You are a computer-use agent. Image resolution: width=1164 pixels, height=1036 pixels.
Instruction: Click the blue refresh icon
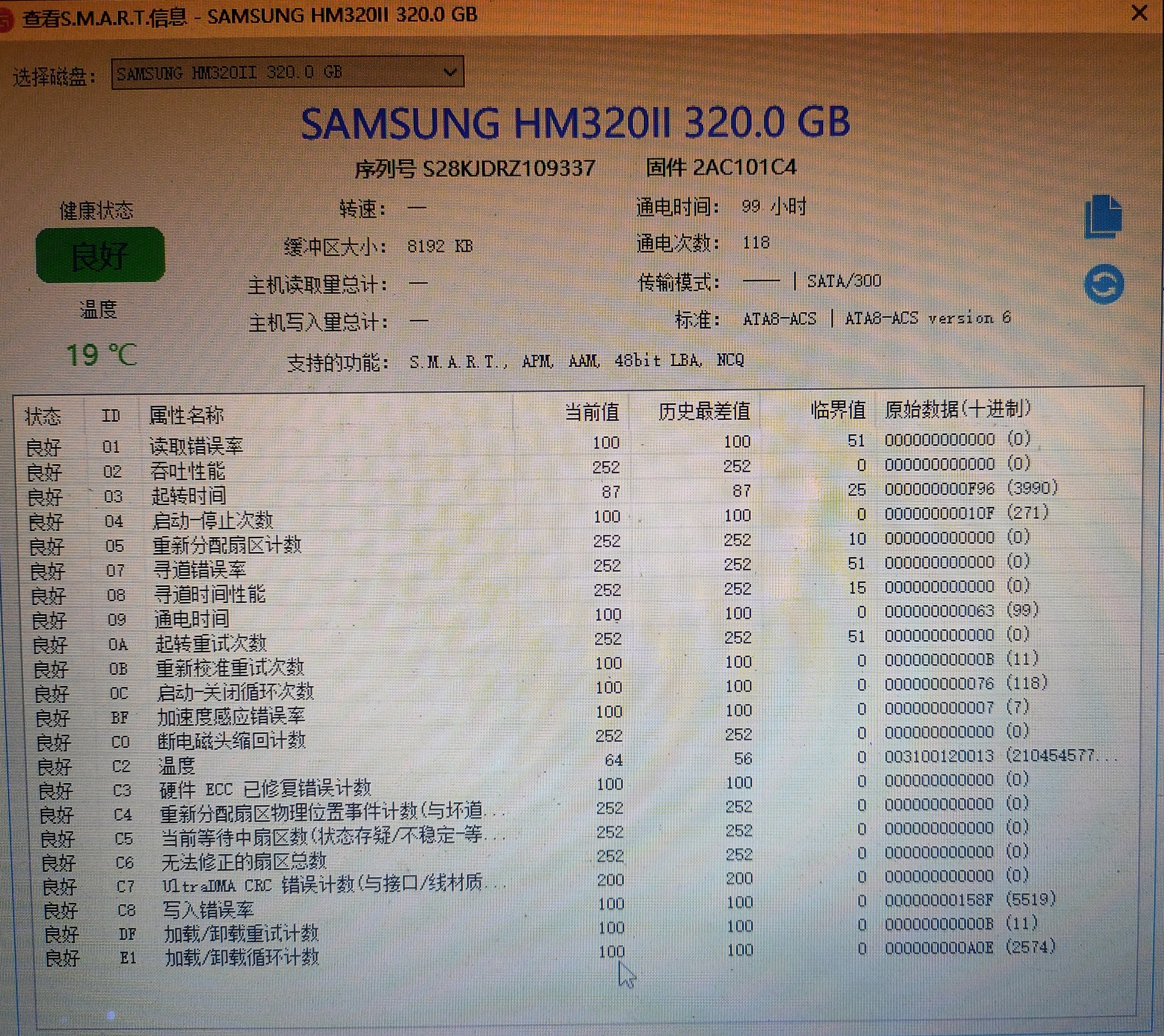coord(1104,284)
